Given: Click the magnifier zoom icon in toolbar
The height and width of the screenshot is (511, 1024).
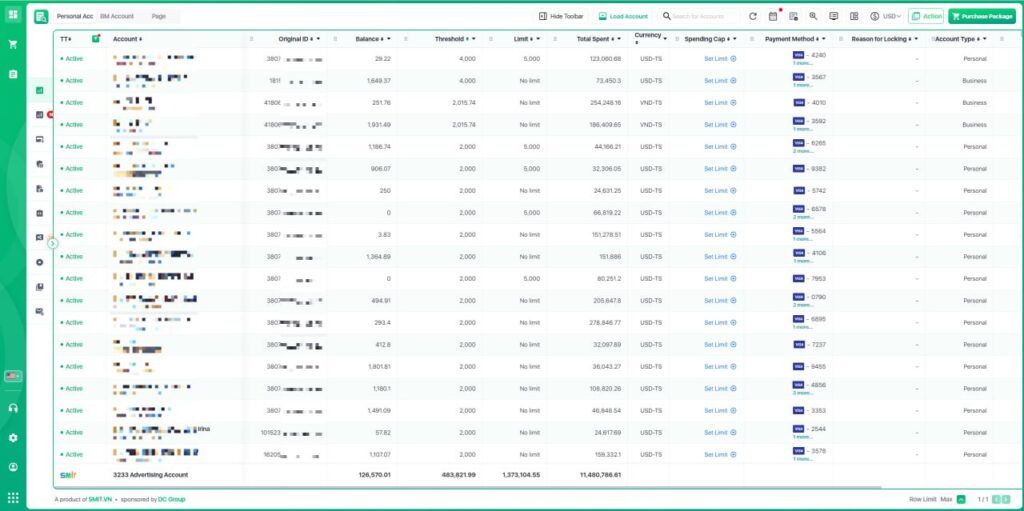Looking at the screenshot, I should (813, 16).
